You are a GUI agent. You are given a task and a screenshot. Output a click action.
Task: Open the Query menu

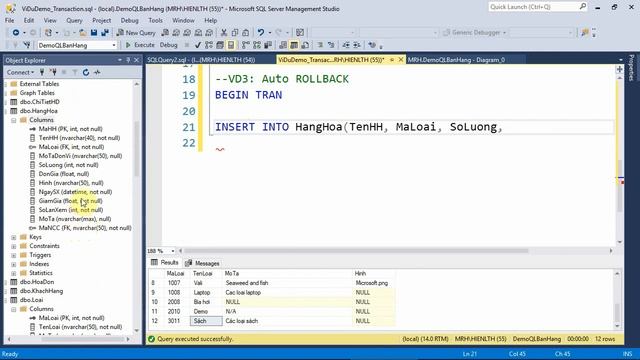(x=74, y=20)
